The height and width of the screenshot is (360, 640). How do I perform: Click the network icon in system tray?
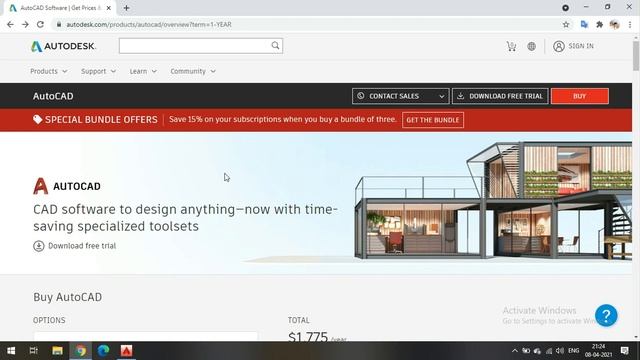[x=549, y=351]
